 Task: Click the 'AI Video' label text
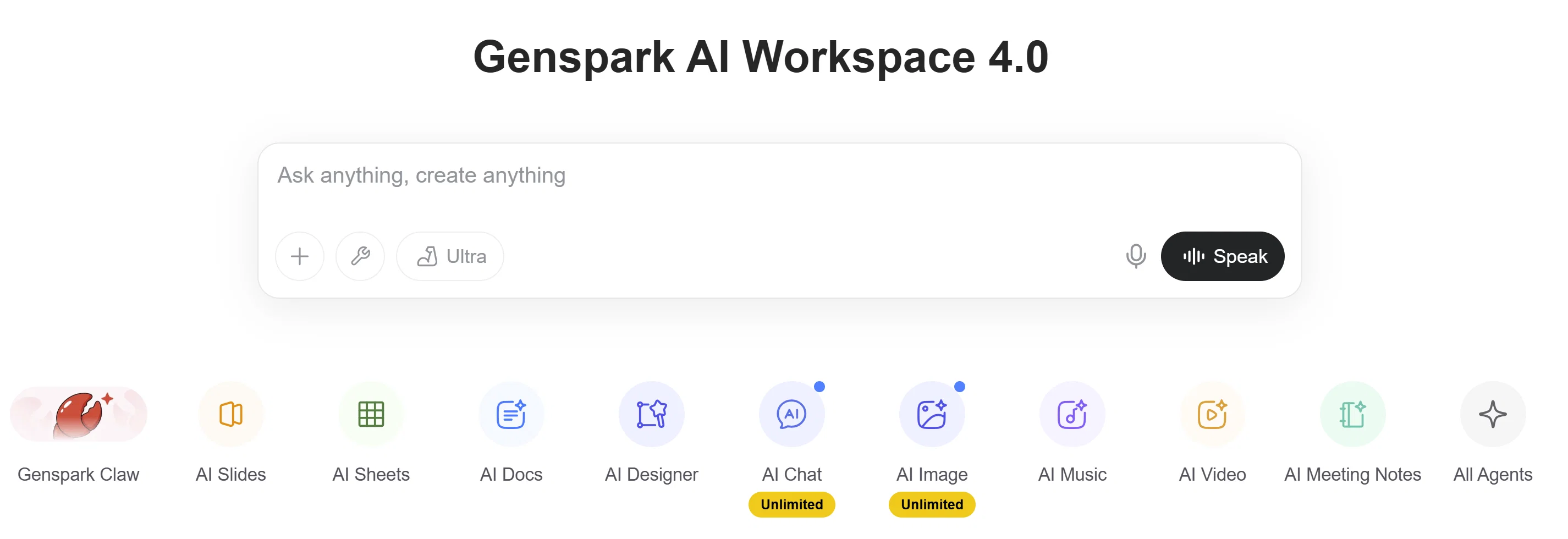(x=1212, y=475)
